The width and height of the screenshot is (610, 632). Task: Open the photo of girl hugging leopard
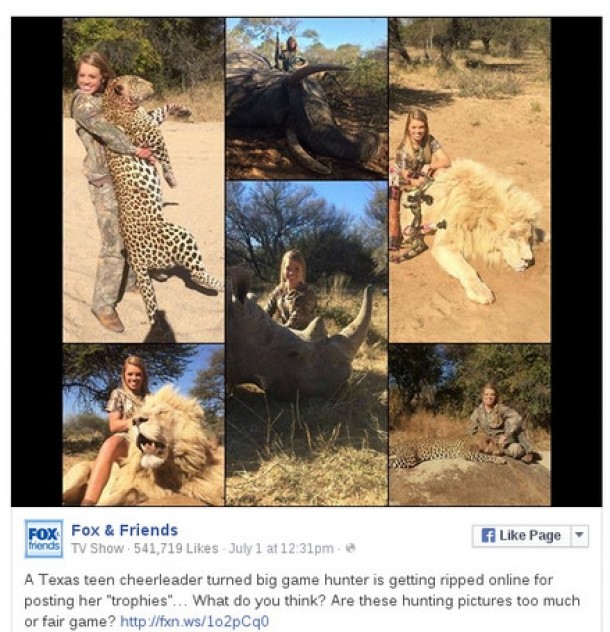tap(143, 180)
